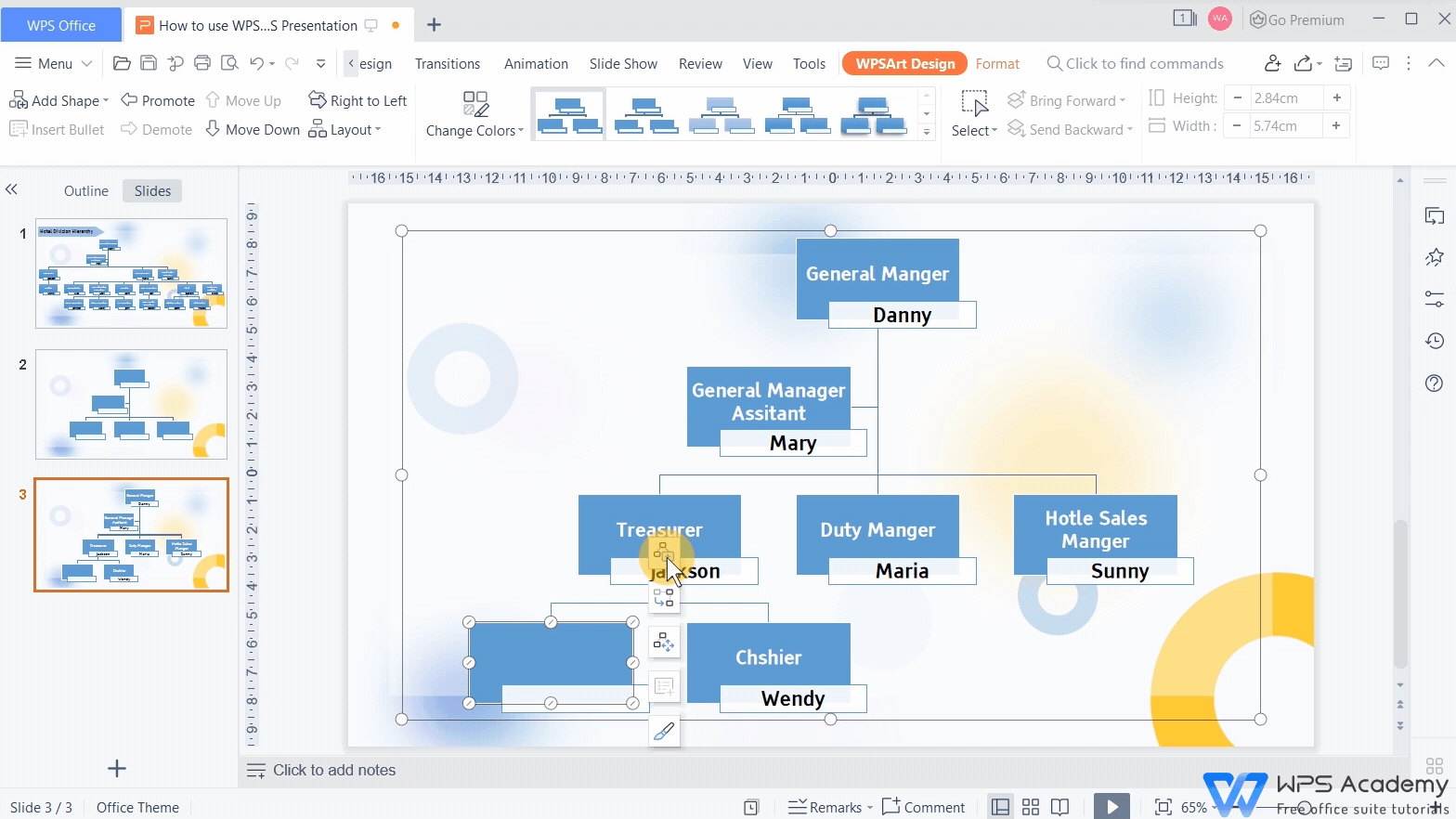Decrease Width with minus stepper
This screenshot has width=1456, height=819.
(x=1237, y=125)
